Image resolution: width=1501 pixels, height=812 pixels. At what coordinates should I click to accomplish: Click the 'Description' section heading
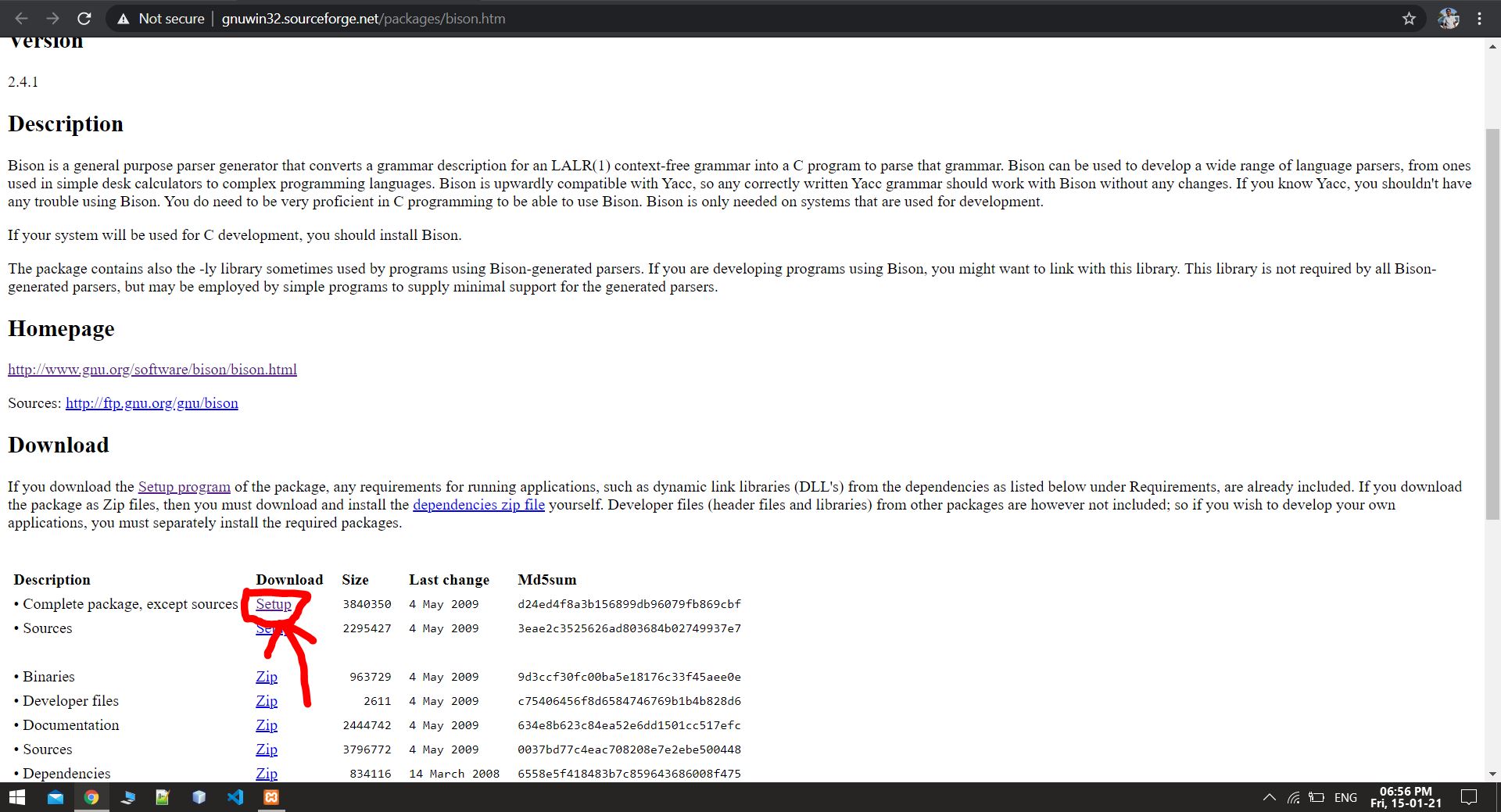[66, 123]
